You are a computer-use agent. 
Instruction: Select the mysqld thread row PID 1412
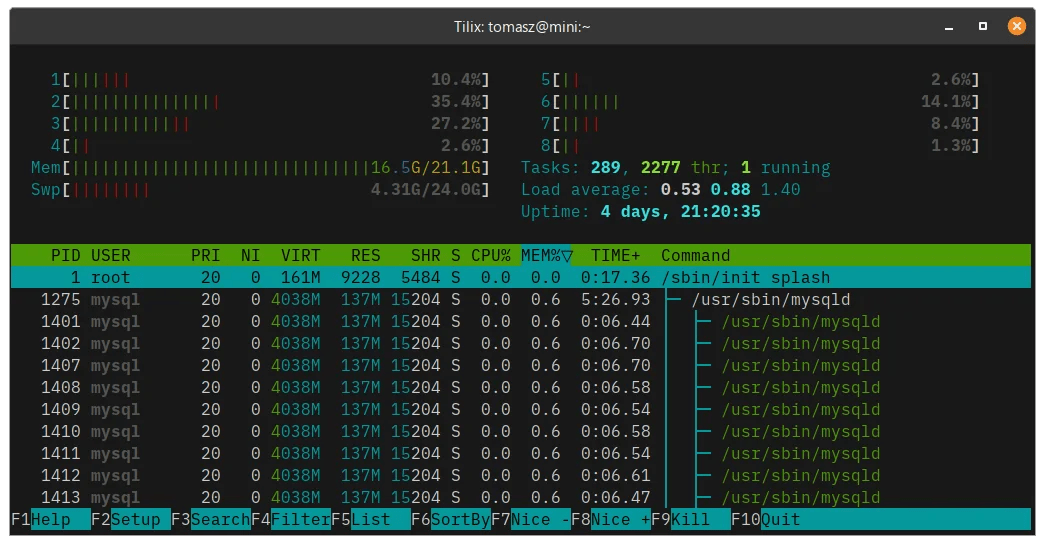coord(521,476)
